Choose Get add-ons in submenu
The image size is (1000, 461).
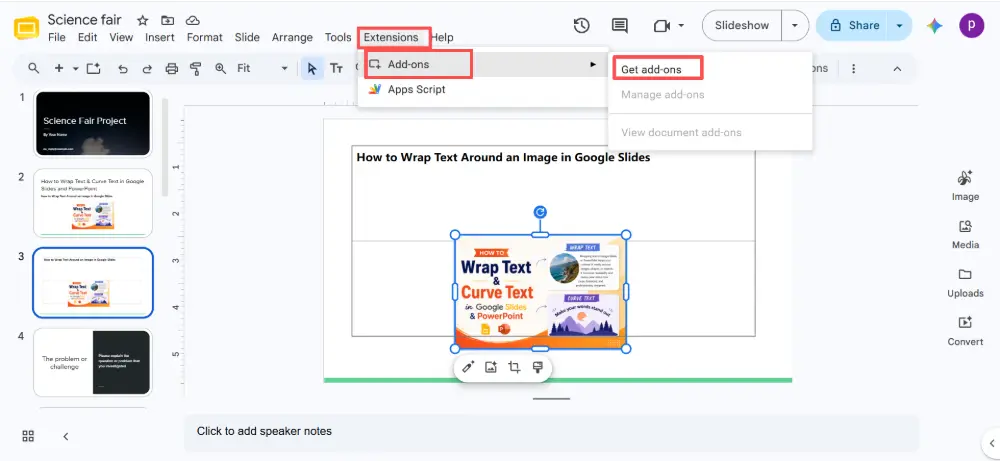coord(651,70)
